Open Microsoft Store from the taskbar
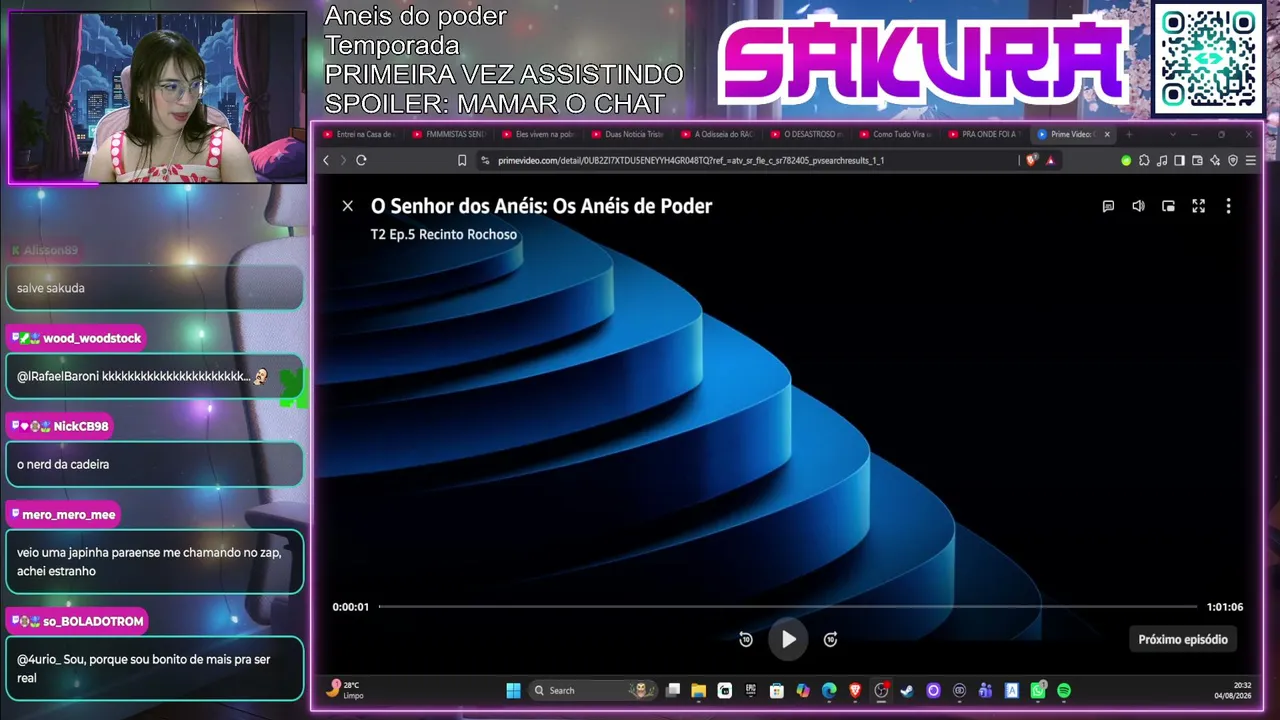The height and width of the screenshot is (720, 1280). tap(777, 690)
